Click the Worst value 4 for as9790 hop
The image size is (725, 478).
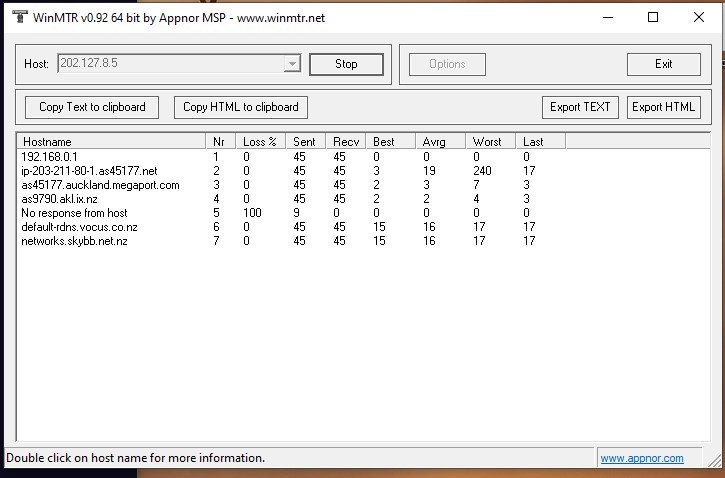click(x=476, y=199)
